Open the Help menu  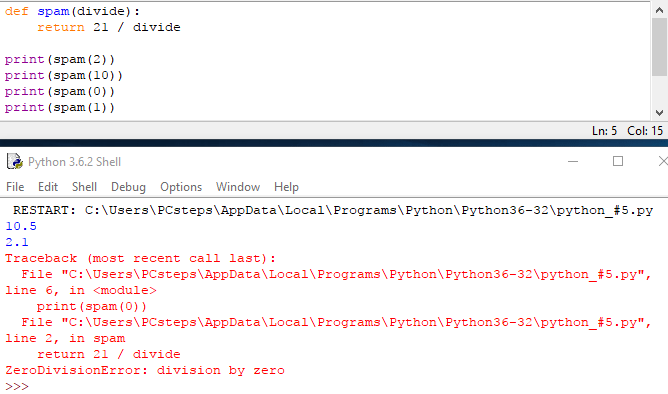[286, 187]
